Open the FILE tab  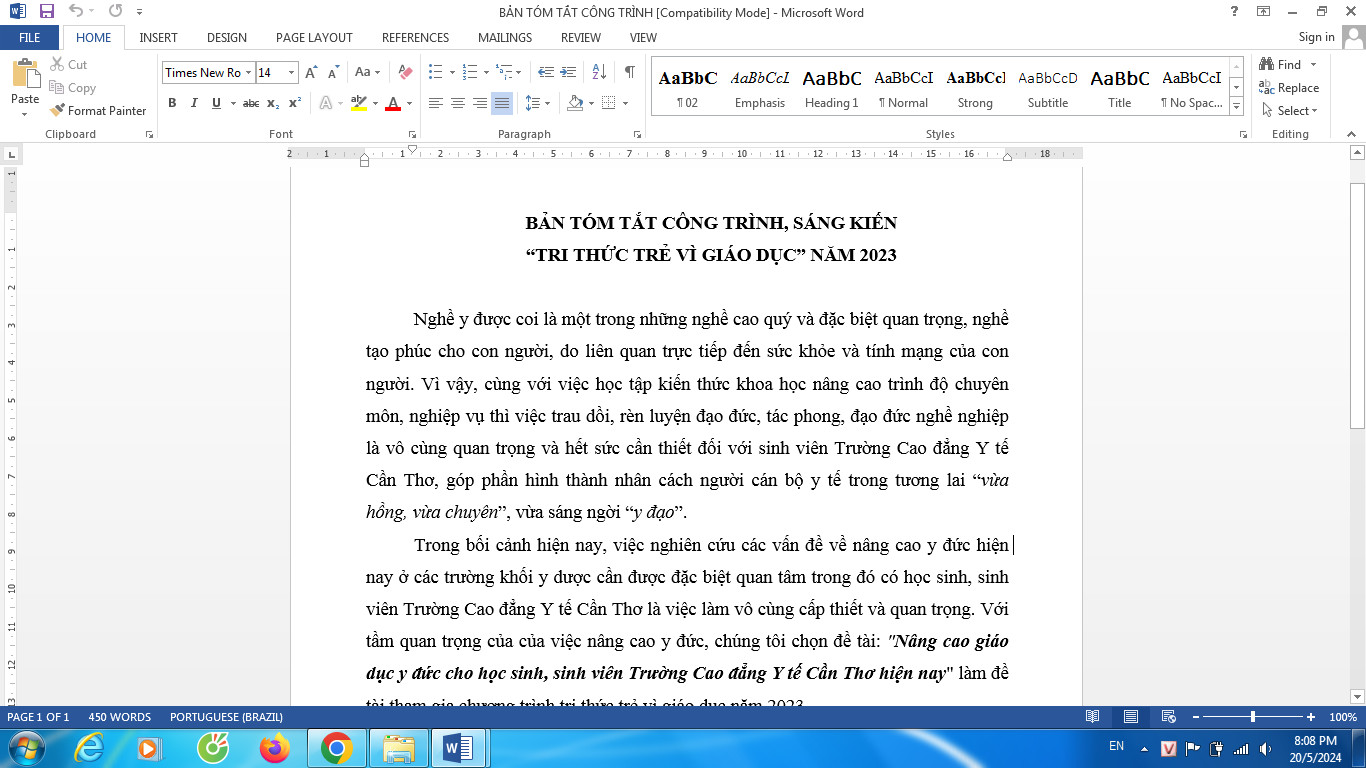(30, 37)
